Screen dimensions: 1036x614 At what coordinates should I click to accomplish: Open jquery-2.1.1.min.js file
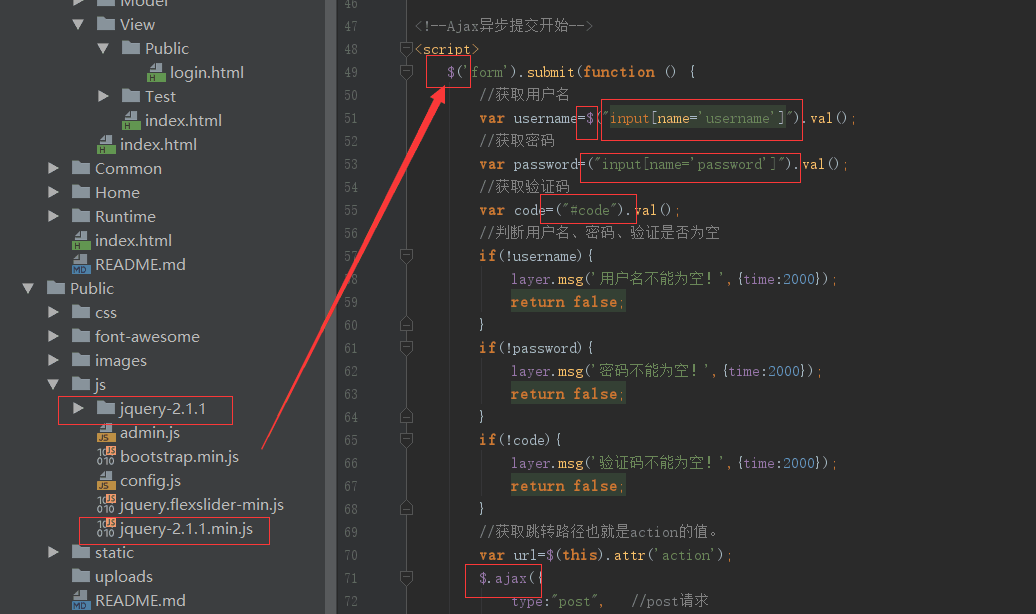186,529
